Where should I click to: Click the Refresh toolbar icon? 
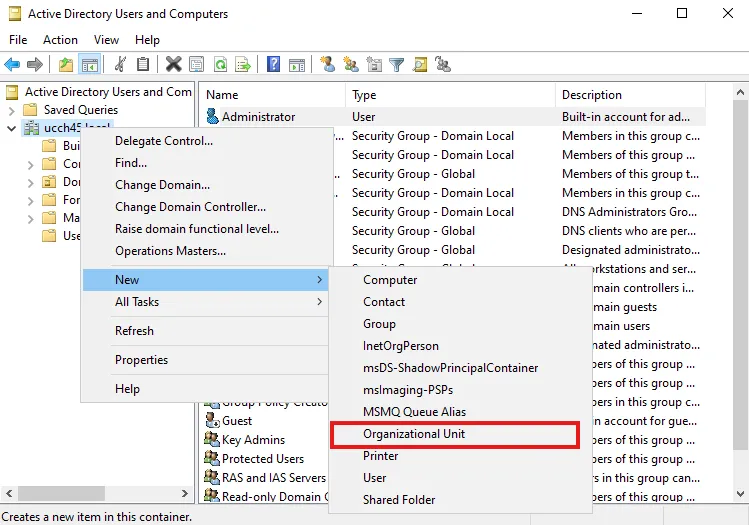tap(221, 64)
